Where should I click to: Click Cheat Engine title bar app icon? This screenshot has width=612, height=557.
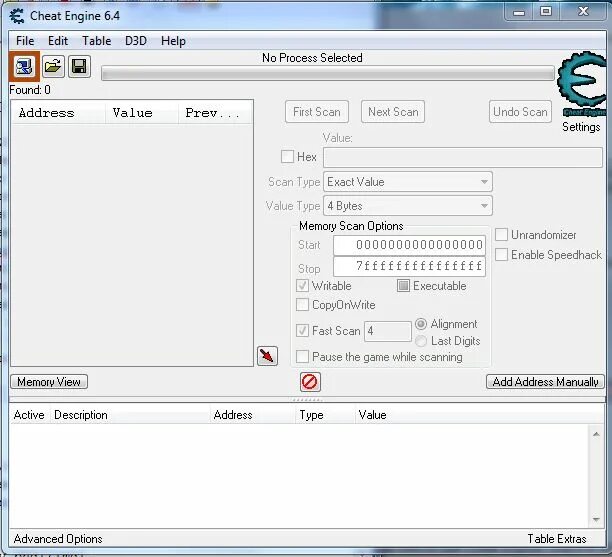coord(17,16)
